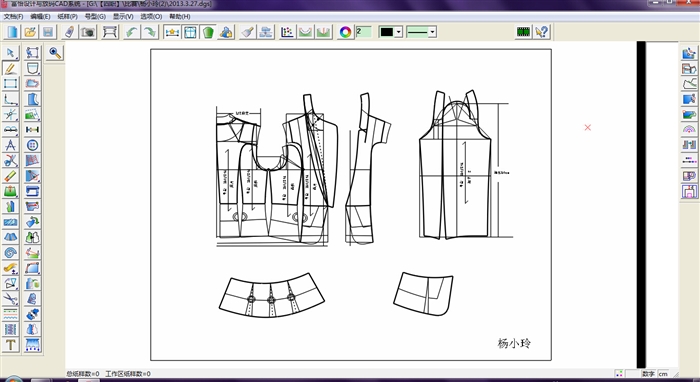Toggle the green pattern piece fill button
Image resolution: width=700 pixels, height=382 pixels.
tap(208, 32)
